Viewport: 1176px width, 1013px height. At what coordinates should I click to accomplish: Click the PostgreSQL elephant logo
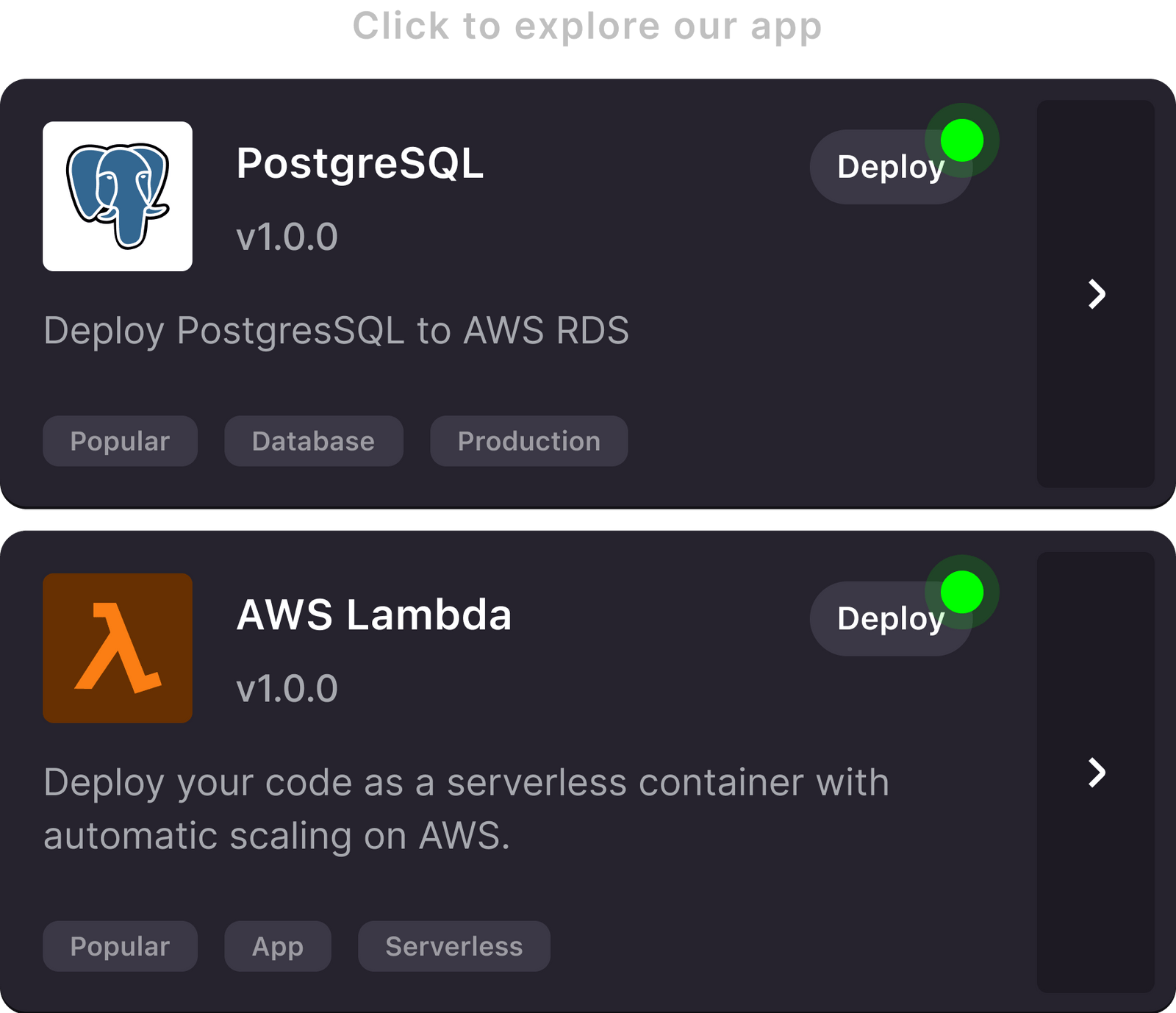tap(118, 196)
